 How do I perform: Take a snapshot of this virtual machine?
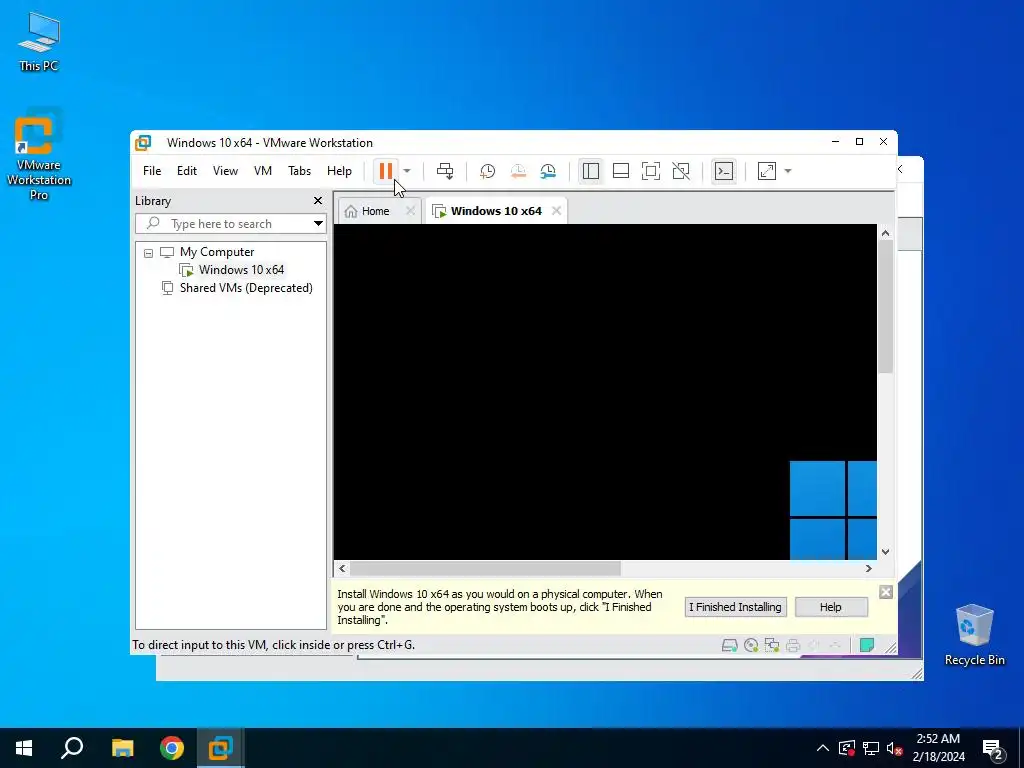click(487, 171)
